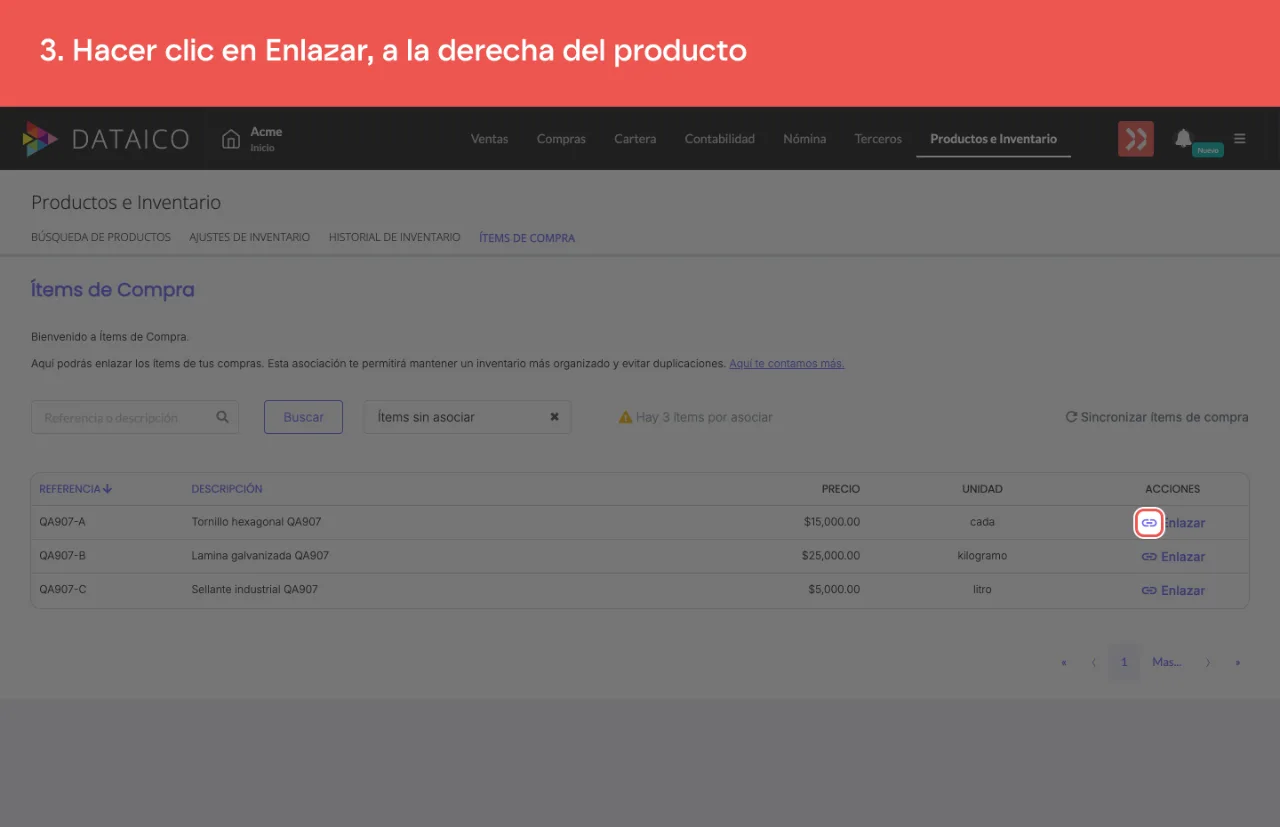Screen dimensions: 1280x827
Task: Open the Cartera menu
Action: click(635, 139)
